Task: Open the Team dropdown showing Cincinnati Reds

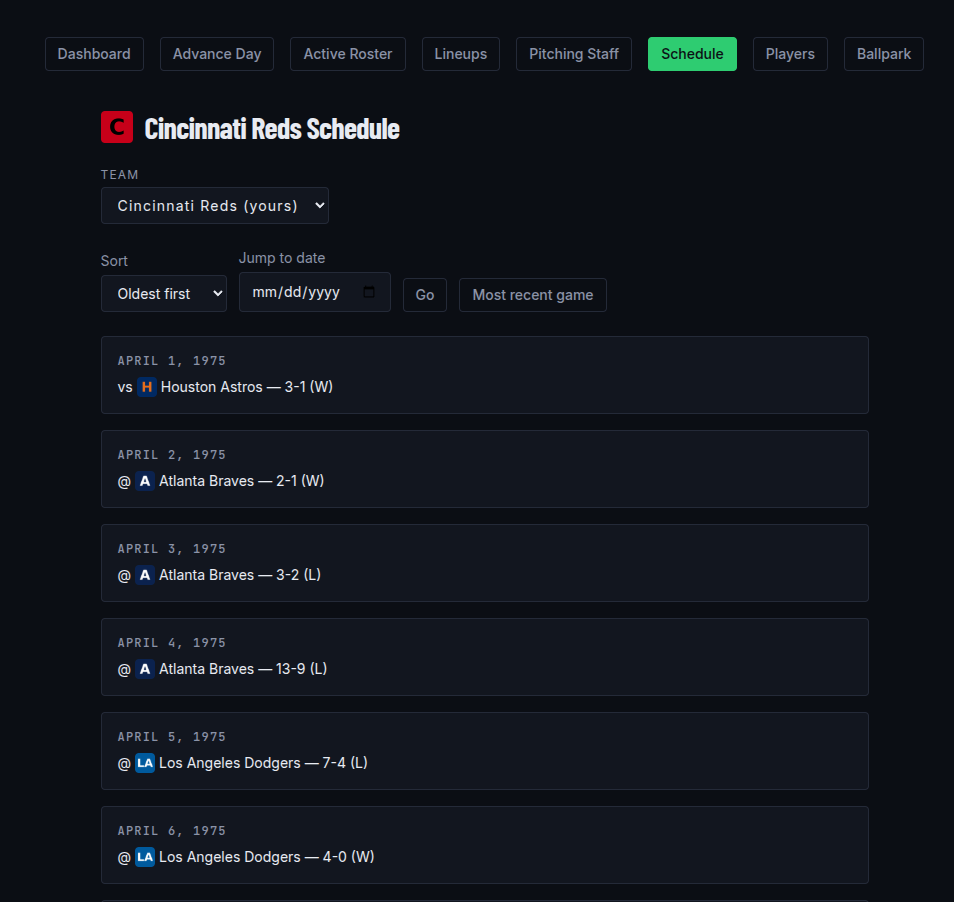Action: 215,206
